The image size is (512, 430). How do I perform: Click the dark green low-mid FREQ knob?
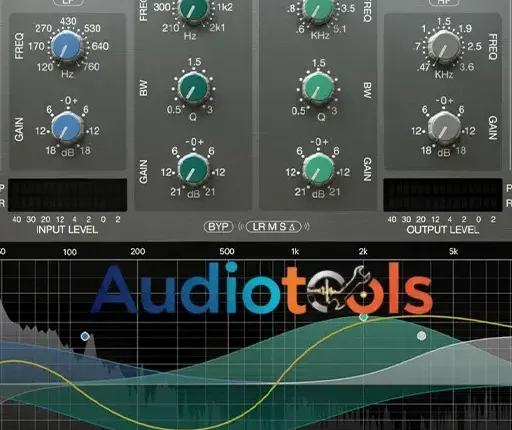(193, 9)
